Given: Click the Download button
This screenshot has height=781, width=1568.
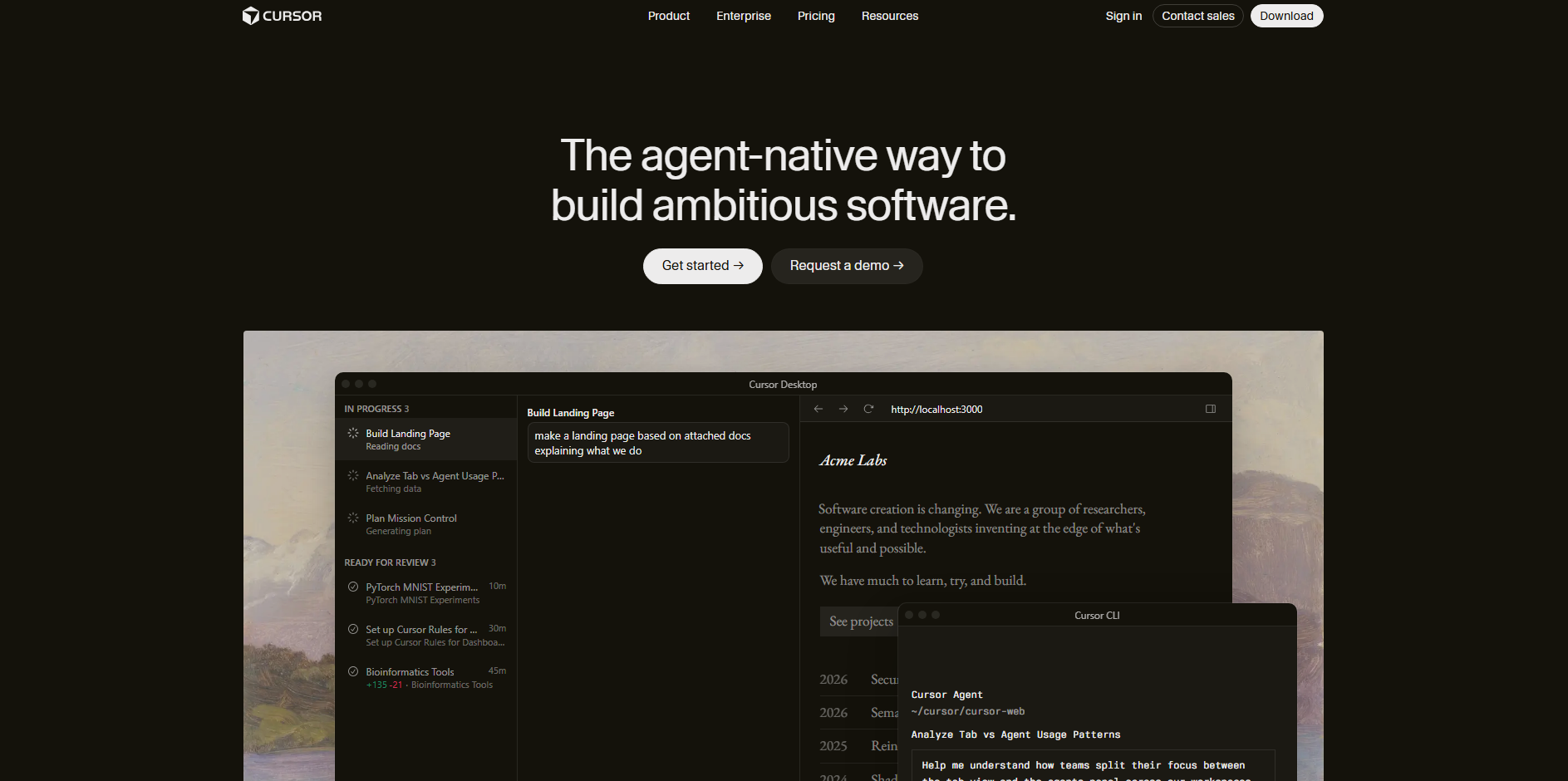Looking at the screenshot, I should (1286, 16).
